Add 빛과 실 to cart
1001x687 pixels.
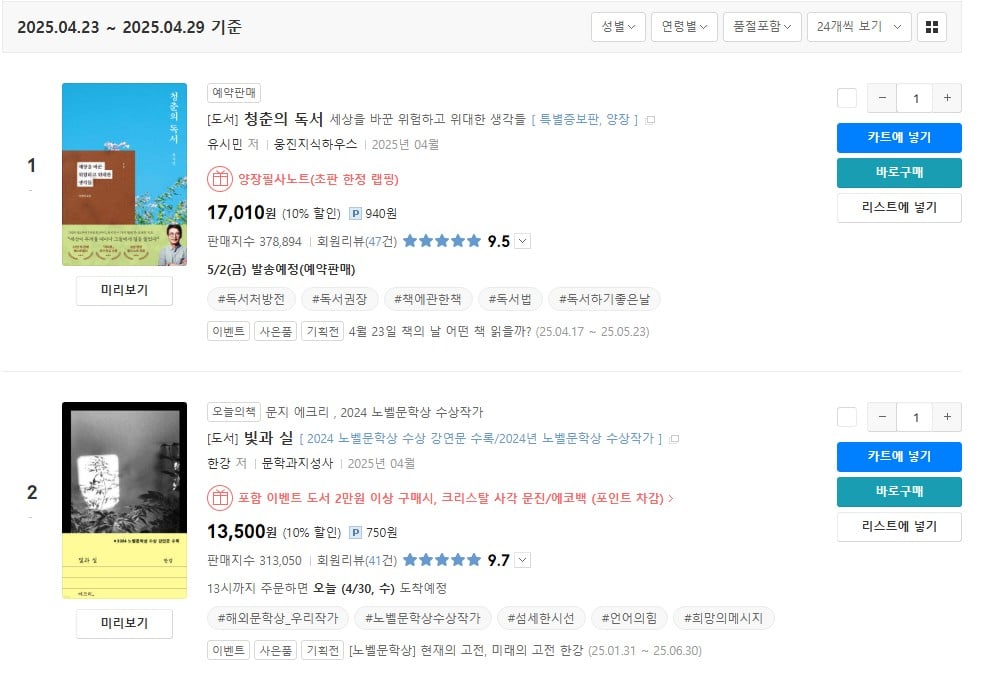click(899, 457)
